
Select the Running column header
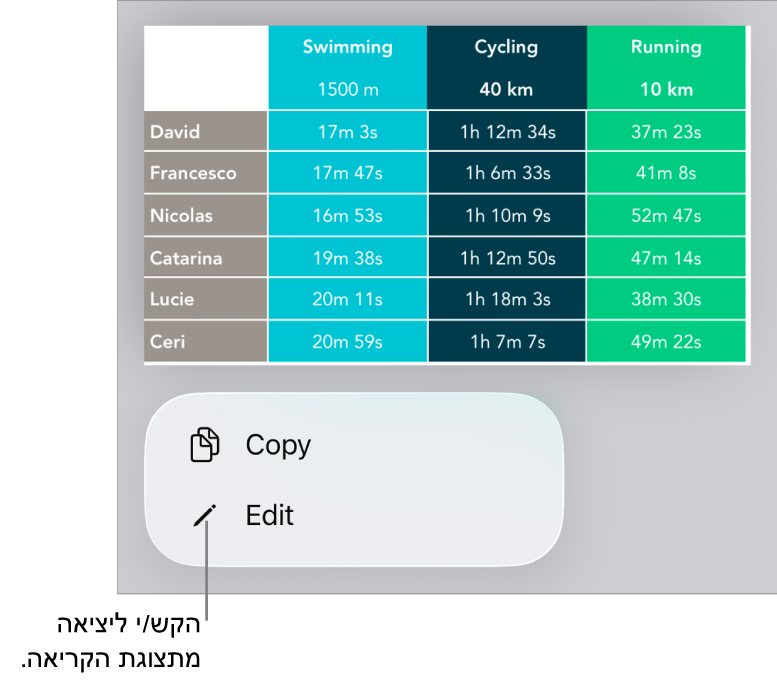pos(666,47)
